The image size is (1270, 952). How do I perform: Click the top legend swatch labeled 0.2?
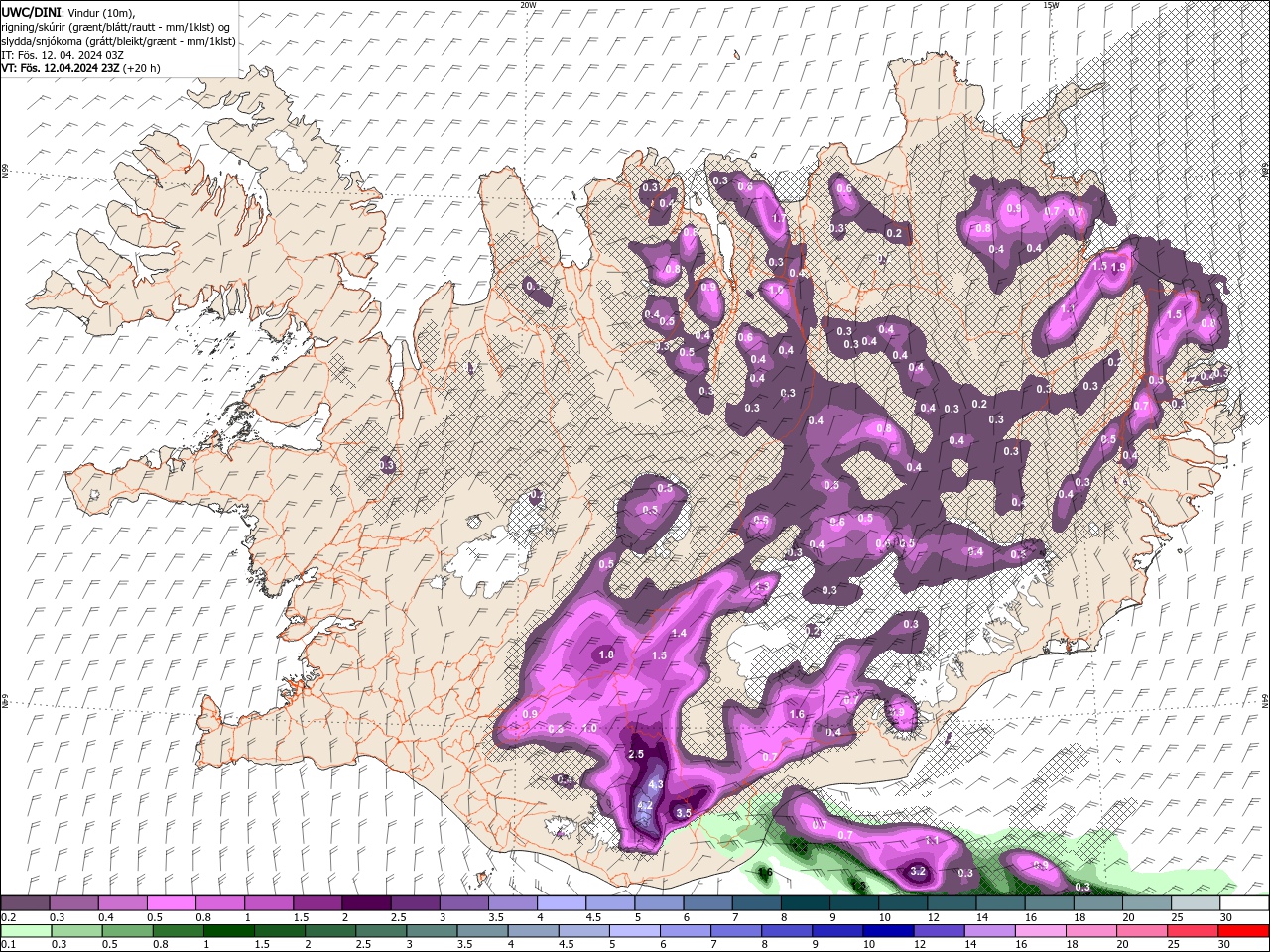(x=25, y=903)
